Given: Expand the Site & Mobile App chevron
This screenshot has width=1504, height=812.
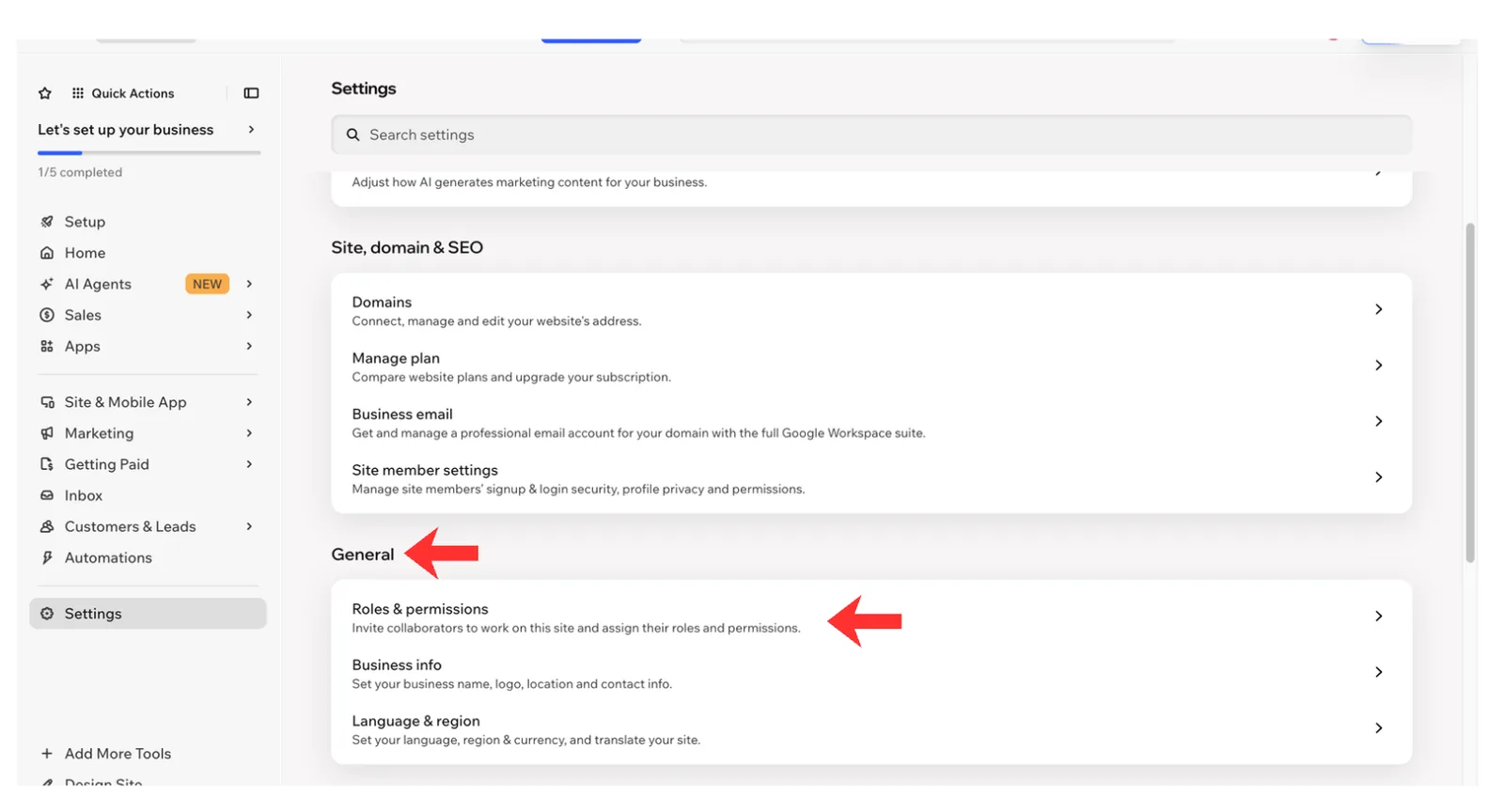Looking at the screenshot, I should coord(249,402).
